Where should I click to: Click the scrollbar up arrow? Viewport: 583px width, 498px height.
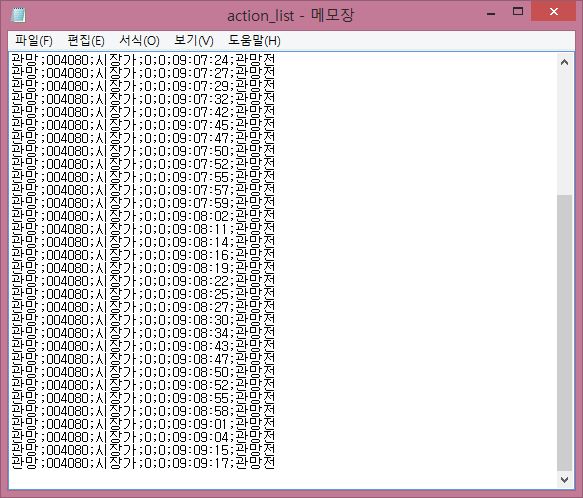(564, 62)
